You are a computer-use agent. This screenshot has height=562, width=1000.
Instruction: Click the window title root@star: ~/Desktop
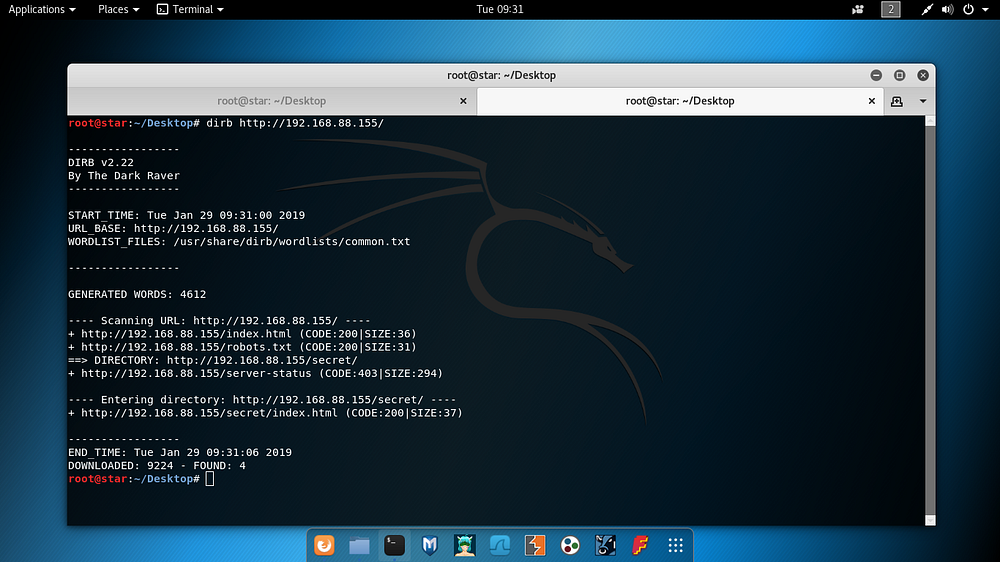click(501, 75)
